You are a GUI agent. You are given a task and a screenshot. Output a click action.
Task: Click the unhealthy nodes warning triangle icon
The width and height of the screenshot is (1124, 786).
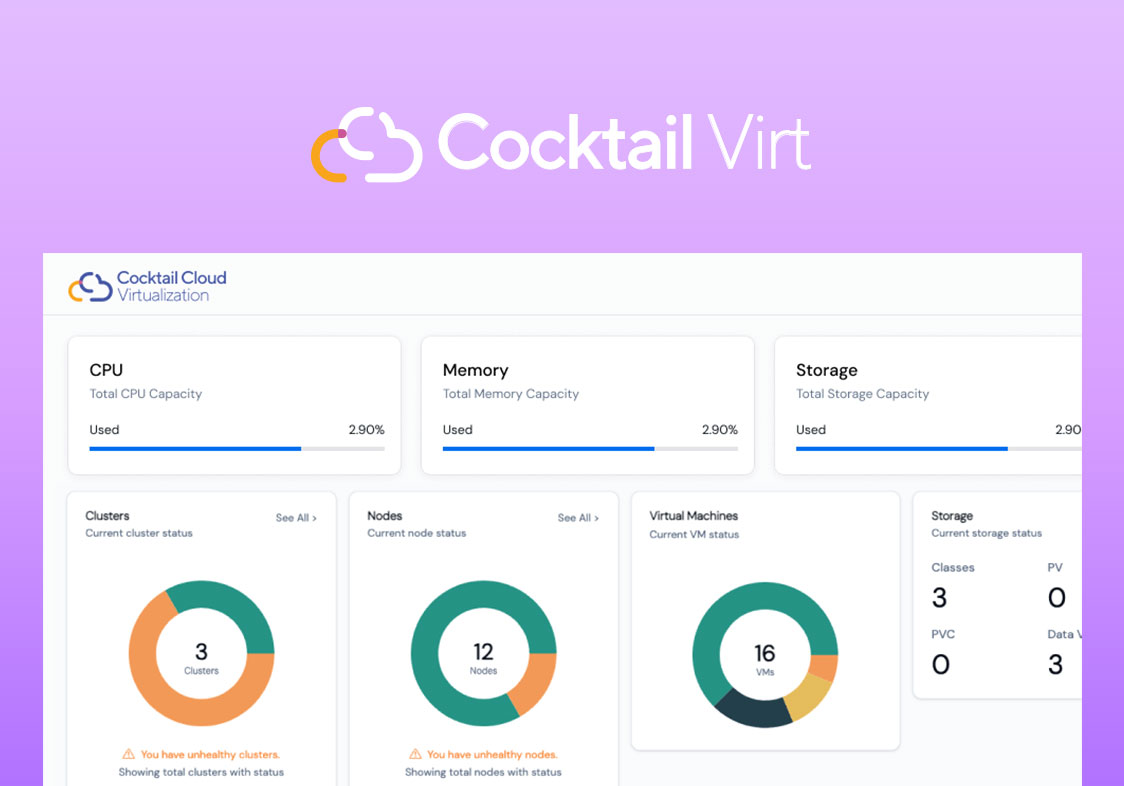coord(414,754)
